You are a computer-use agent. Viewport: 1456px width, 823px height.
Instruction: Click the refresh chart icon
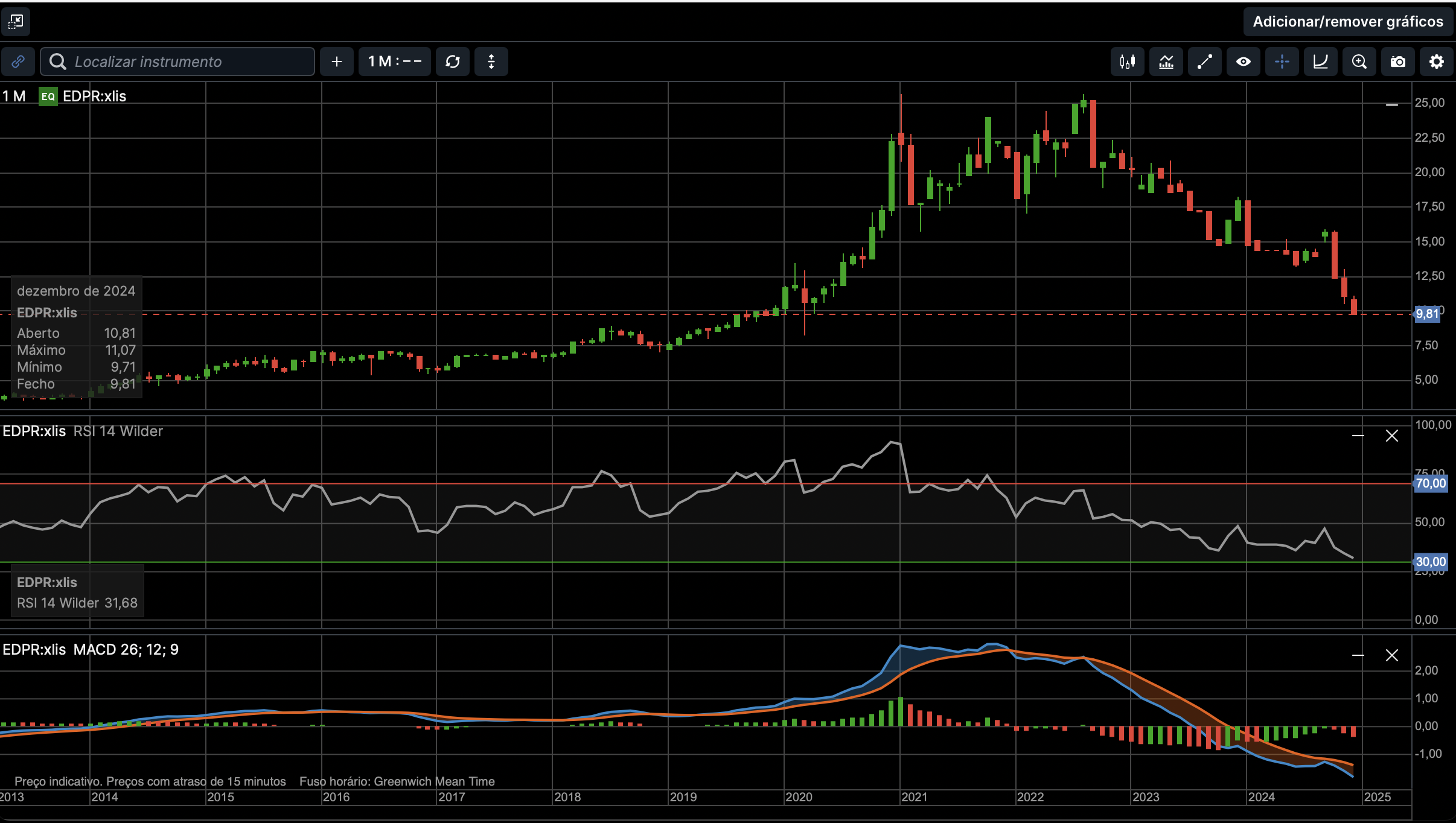point(453,62)
